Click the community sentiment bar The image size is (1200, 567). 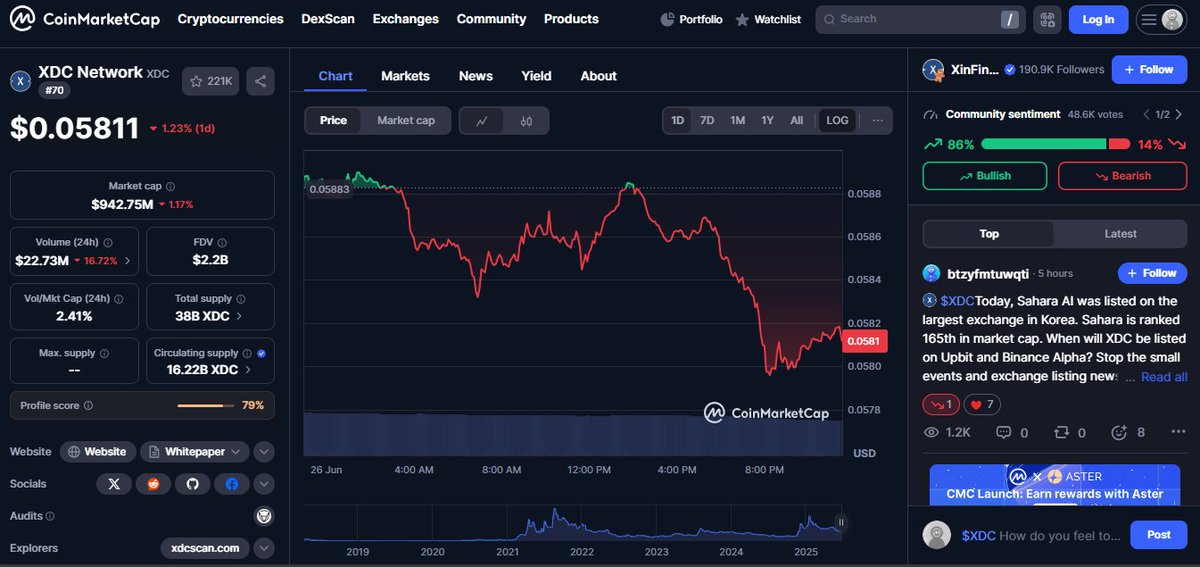click(1055, 144)
